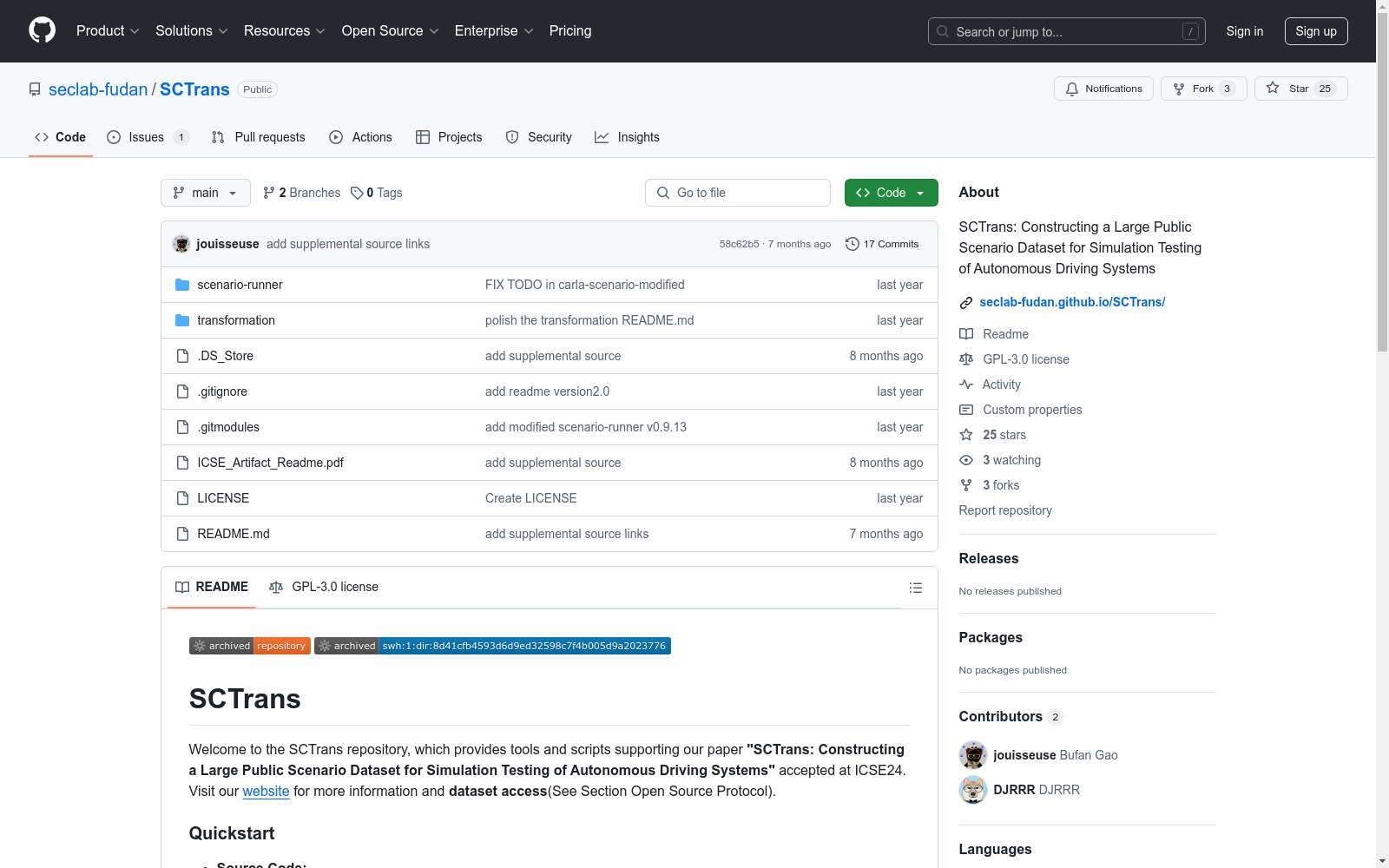Click the archived repository badge

pos(250,646)
